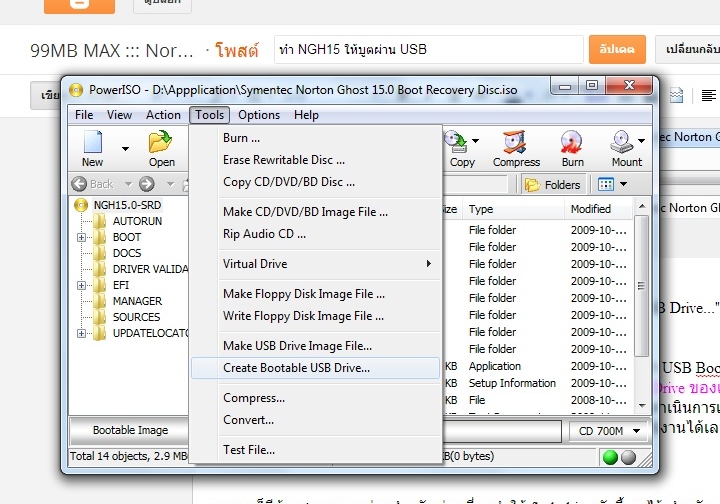
Task: Click the blog editor text alignment icon
Action: (x=709, y=95)
